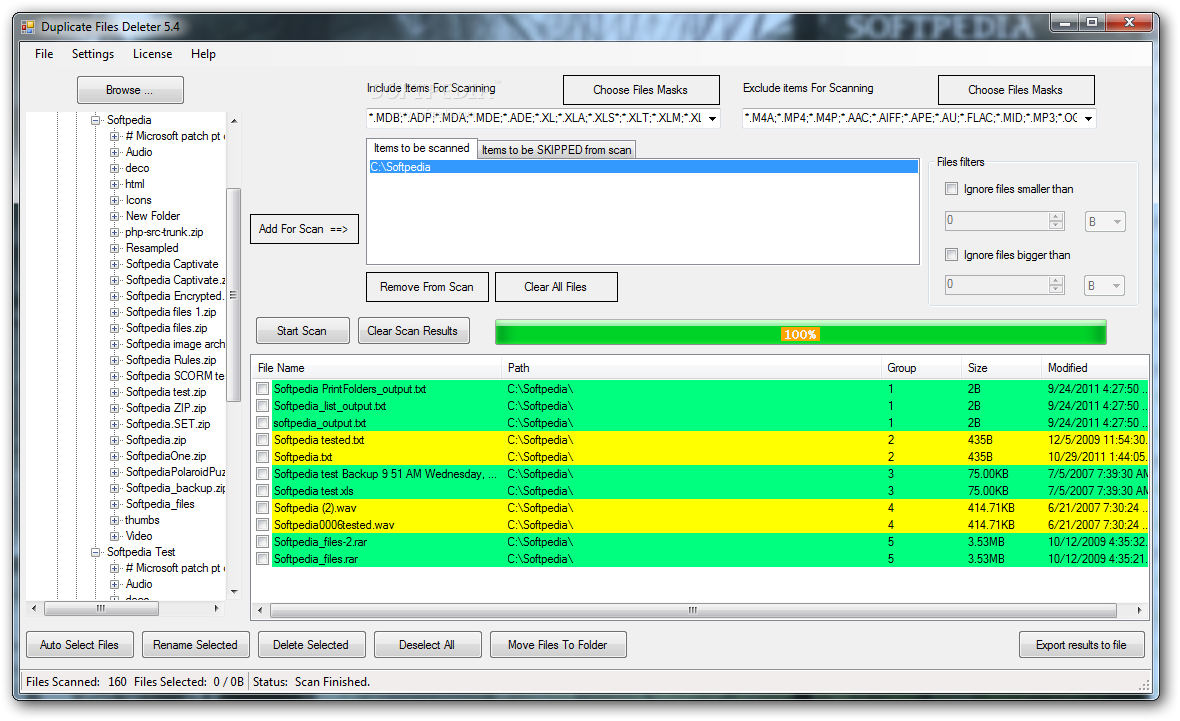Click the smaller-than size input field
This screenshot has width=1180, height=721.
pyautogui.click(x=997, y=221)
